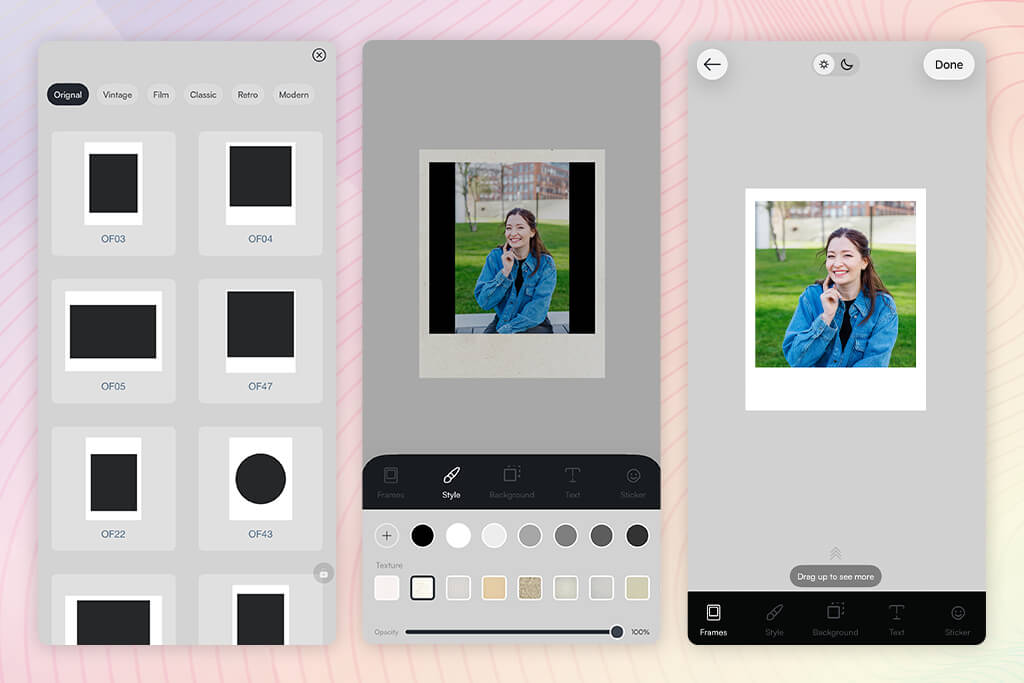Select the Retro frame category
Image resolution: width=1024 pixels, height=683 pixels.
[248, 95]
